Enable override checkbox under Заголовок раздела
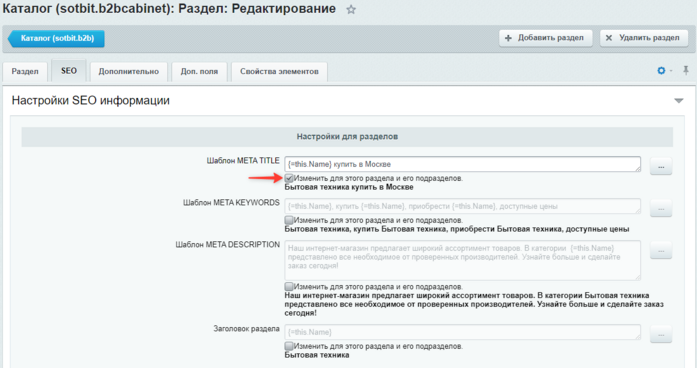The width and height of the screenshot is (697, 368). point(289,346)
